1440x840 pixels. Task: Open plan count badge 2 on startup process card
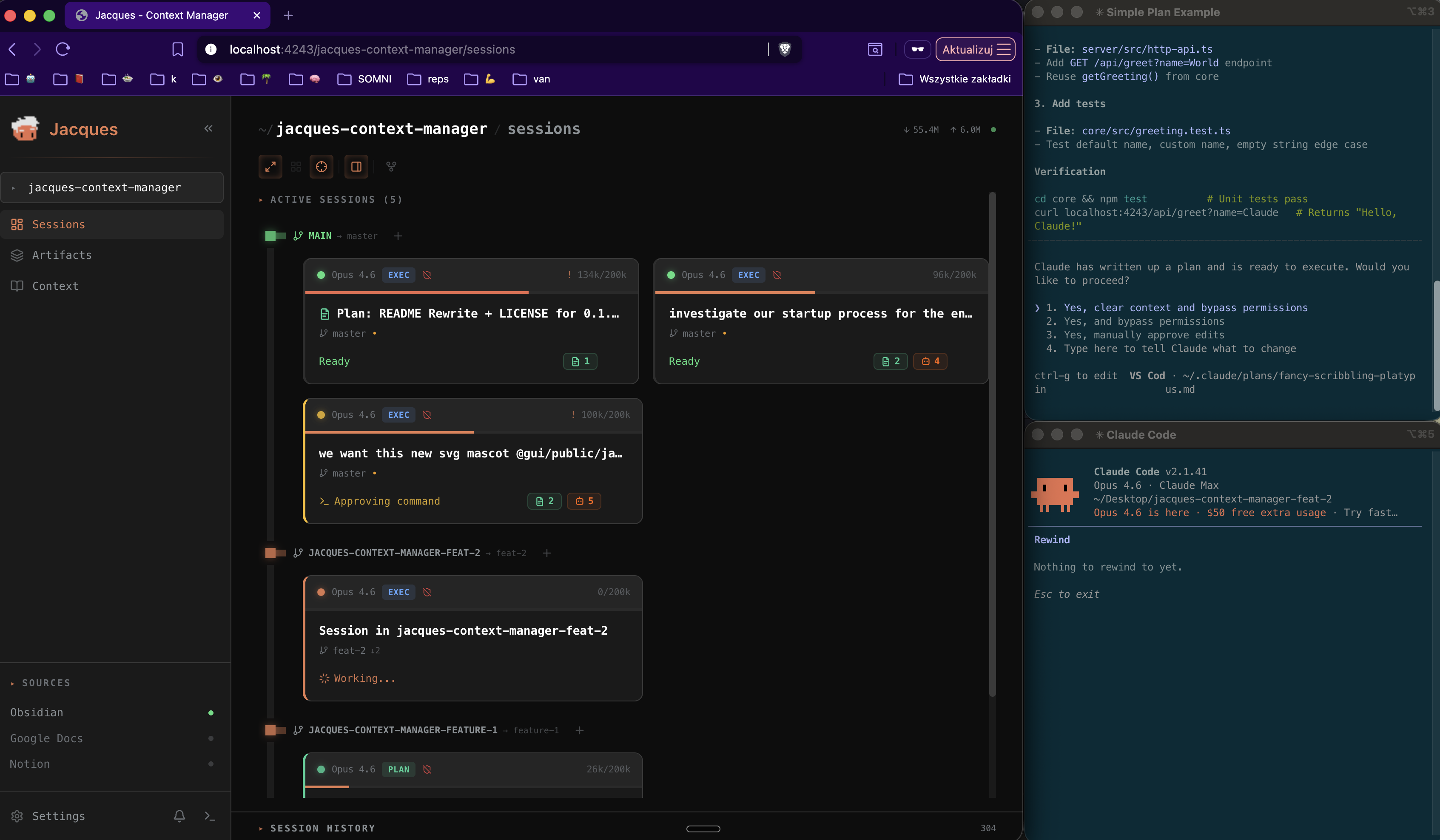point(890,361)
